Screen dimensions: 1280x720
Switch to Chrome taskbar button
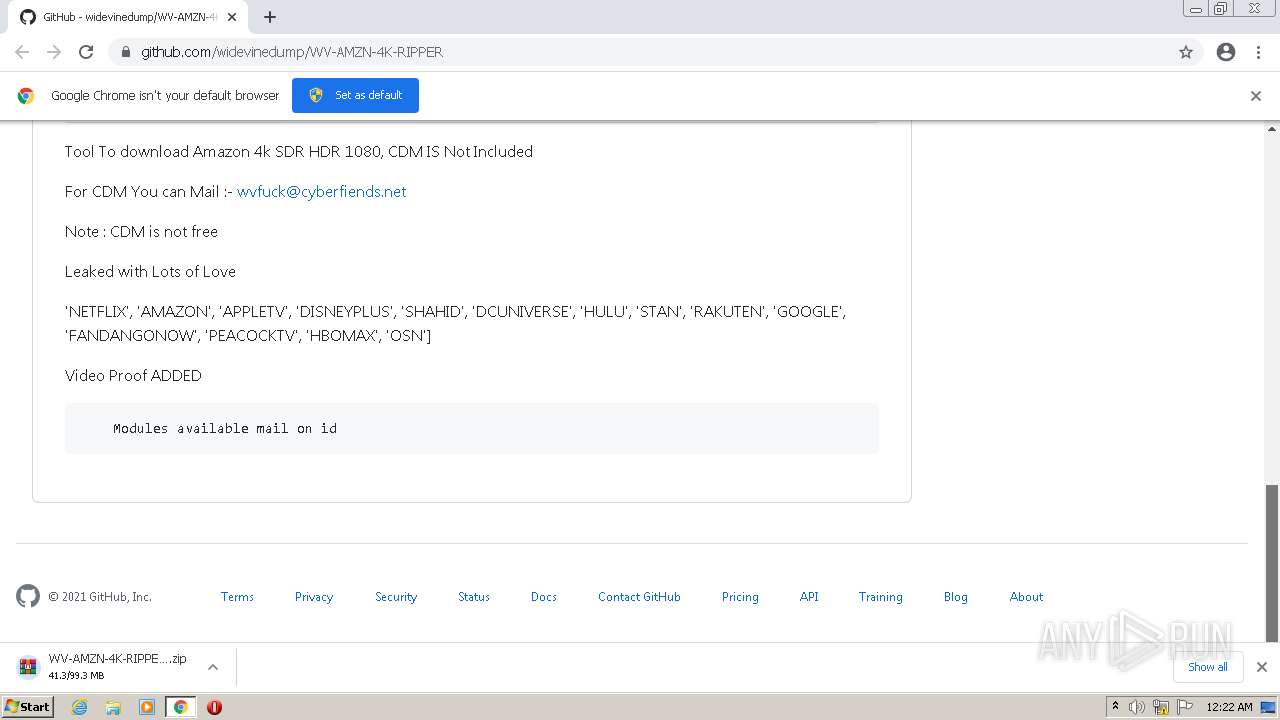pos(180,707)
